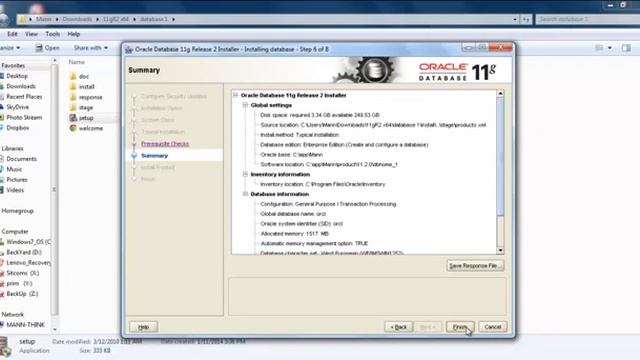Collapse Oracle Database 11g Release 2 Installer node
640x360 pixels.
pos(236,95)
